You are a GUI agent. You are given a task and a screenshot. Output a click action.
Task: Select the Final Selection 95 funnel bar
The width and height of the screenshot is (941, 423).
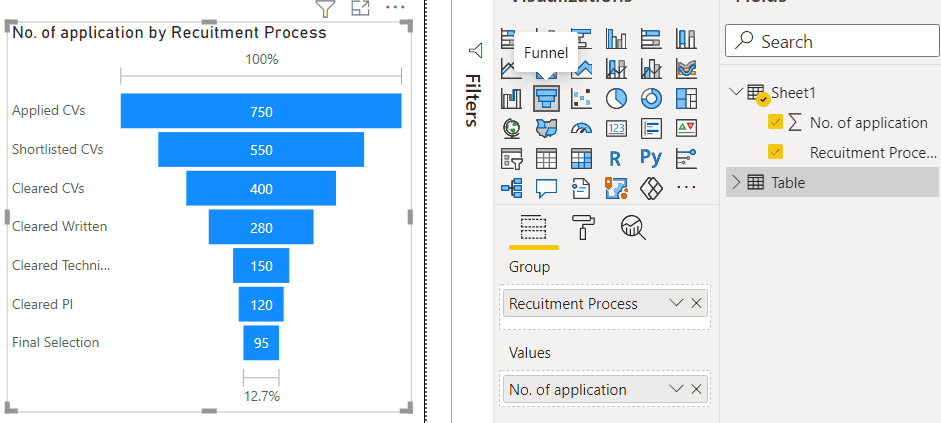261,343
